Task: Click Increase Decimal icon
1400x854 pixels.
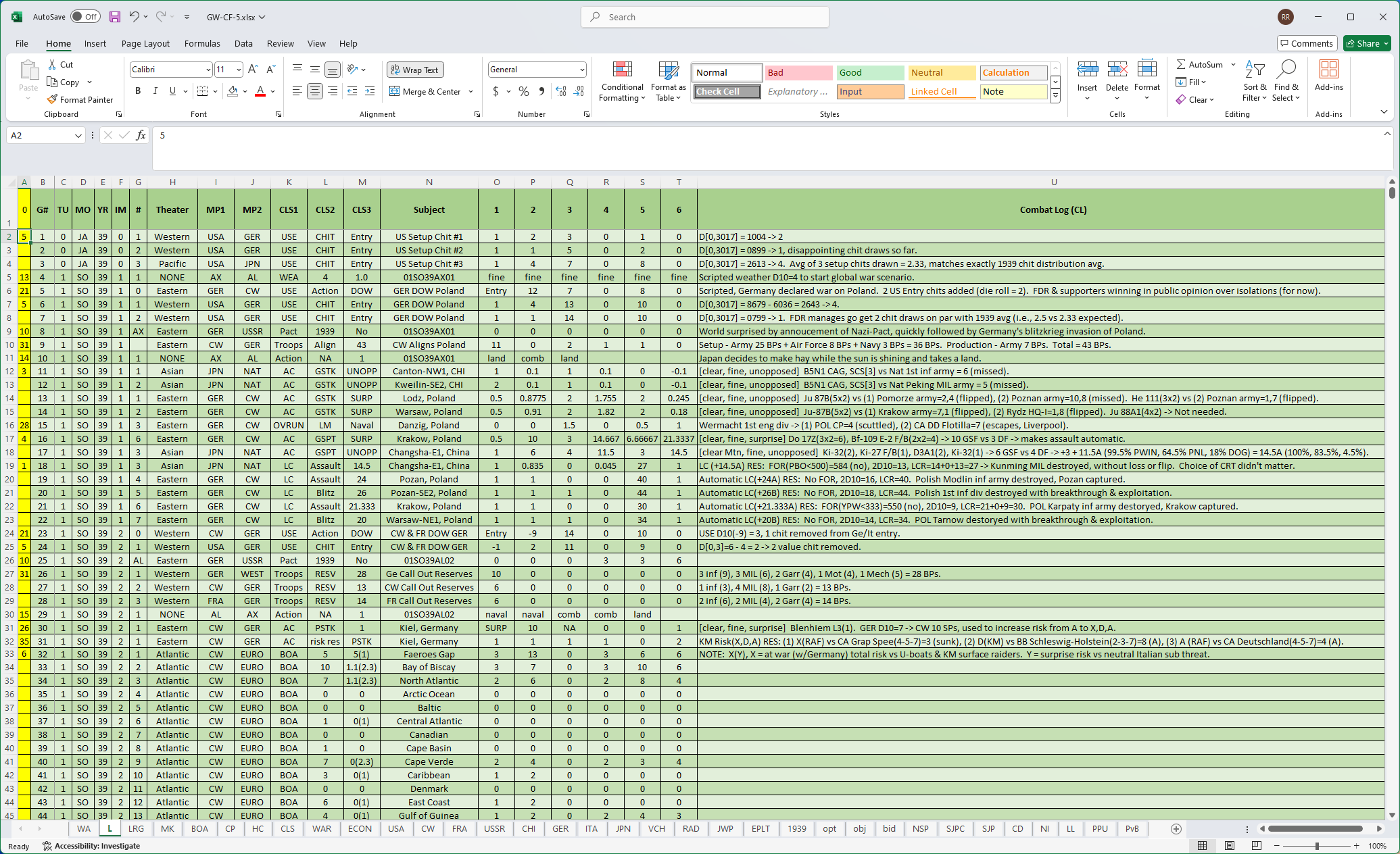Action: coord(561,91)
